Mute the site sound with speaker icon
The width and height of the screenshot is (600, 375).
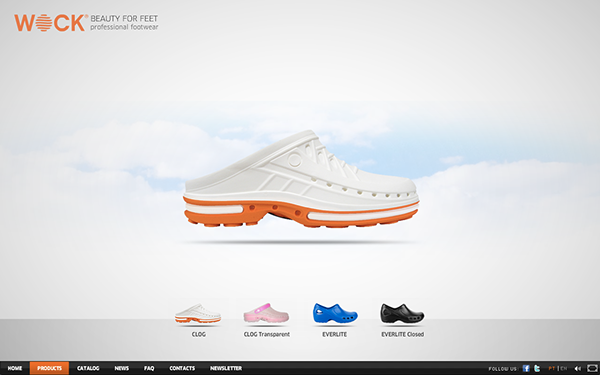click(577, 368)
